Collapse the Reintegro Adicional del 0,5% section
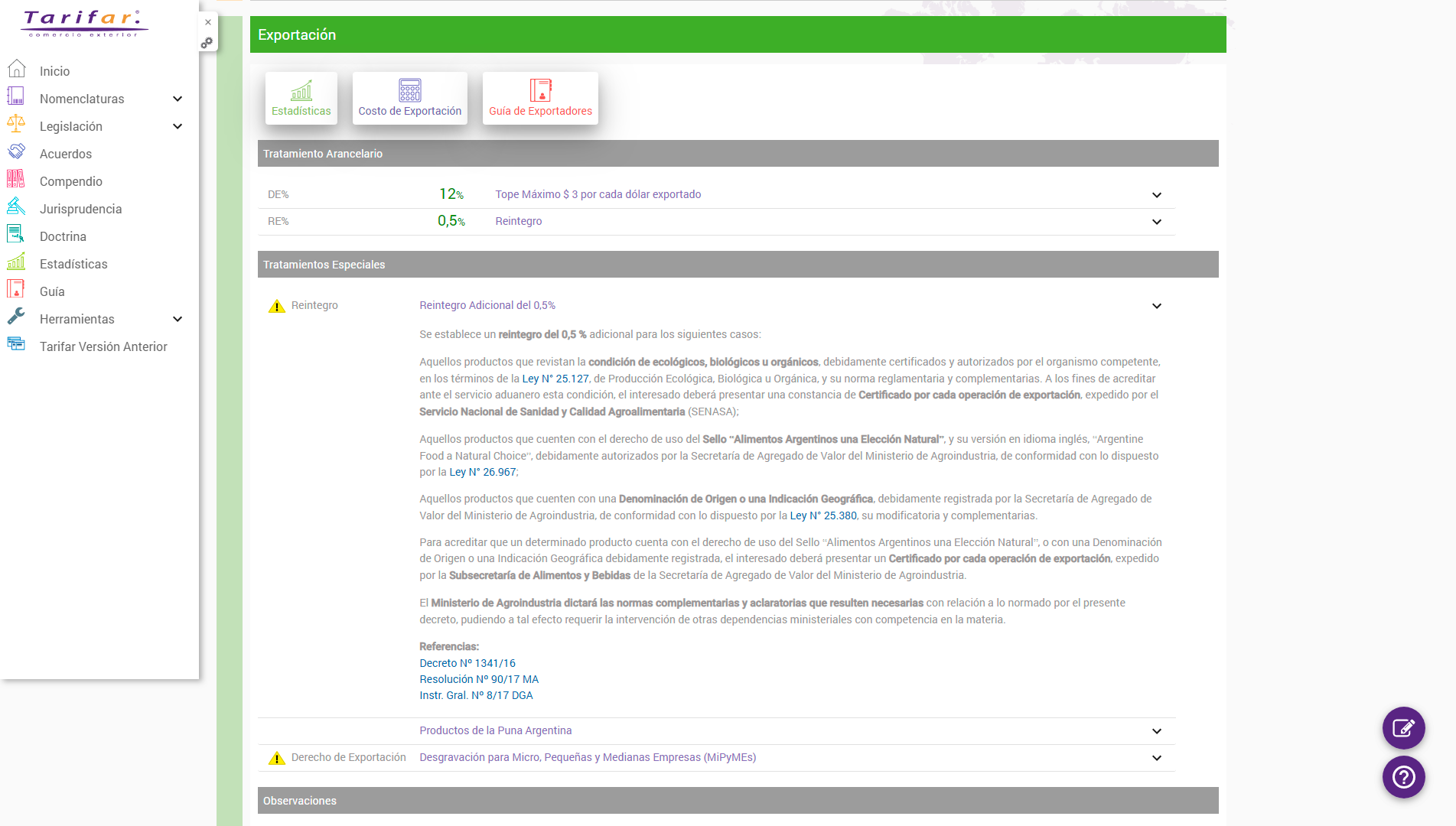The image size is (1456, 826). click(1157, 306)
